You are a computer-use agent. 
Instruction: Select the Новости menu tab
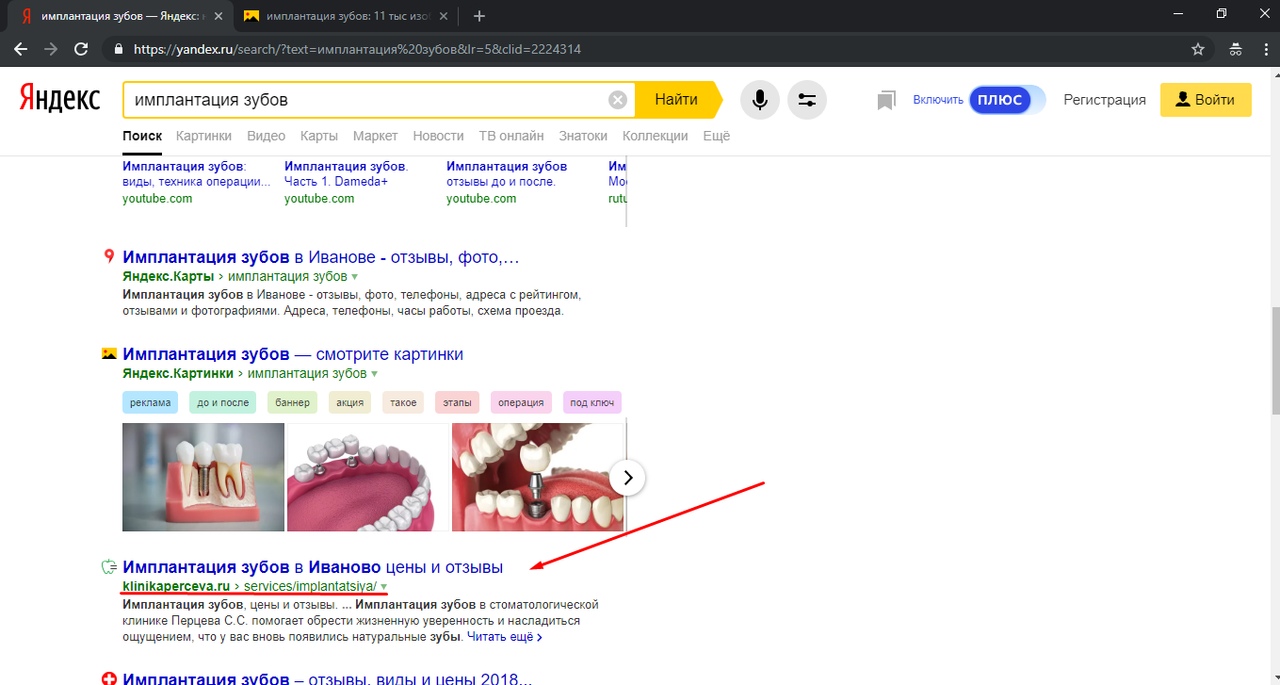point(438,136)
